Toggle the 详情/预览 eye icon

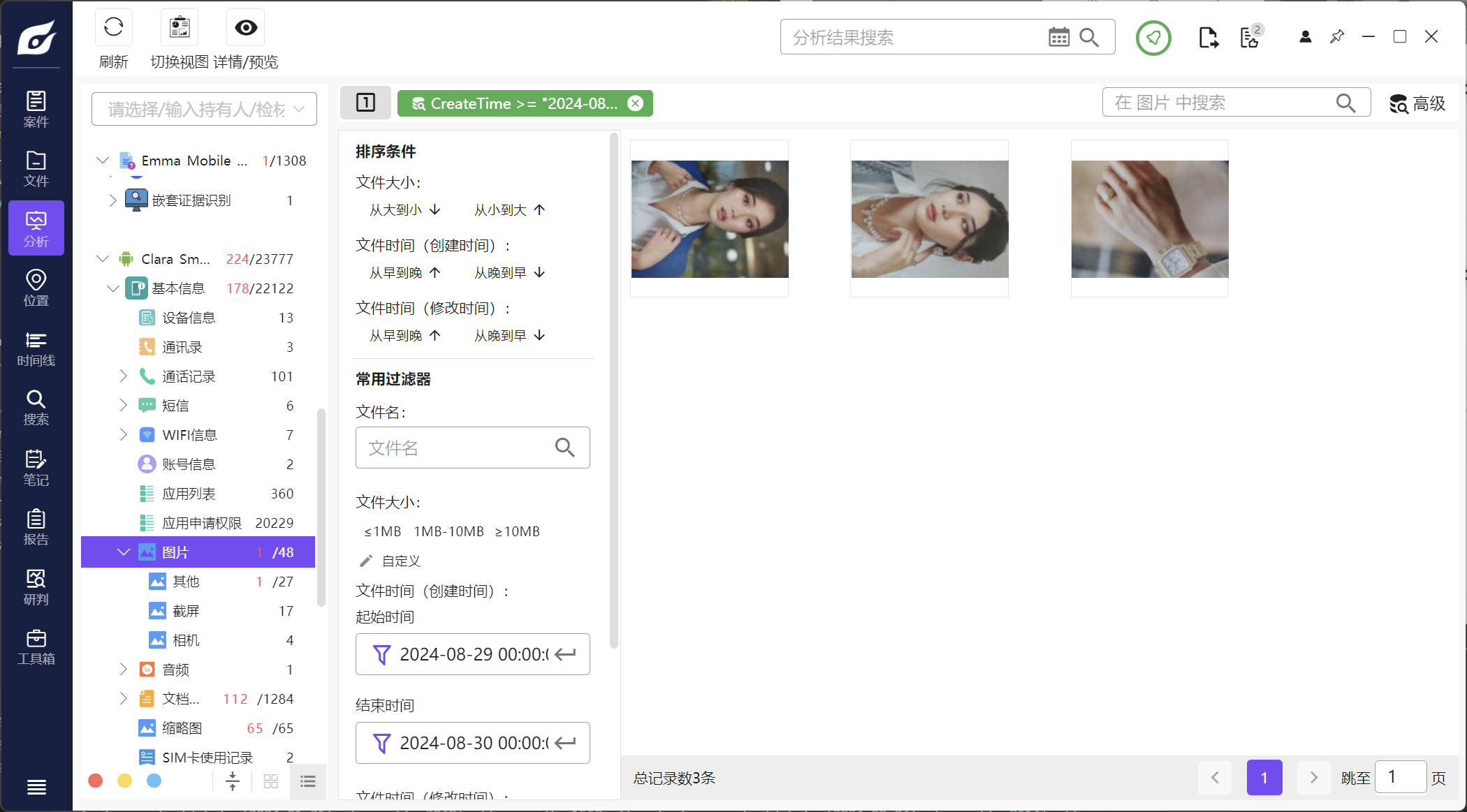point(246,29)
